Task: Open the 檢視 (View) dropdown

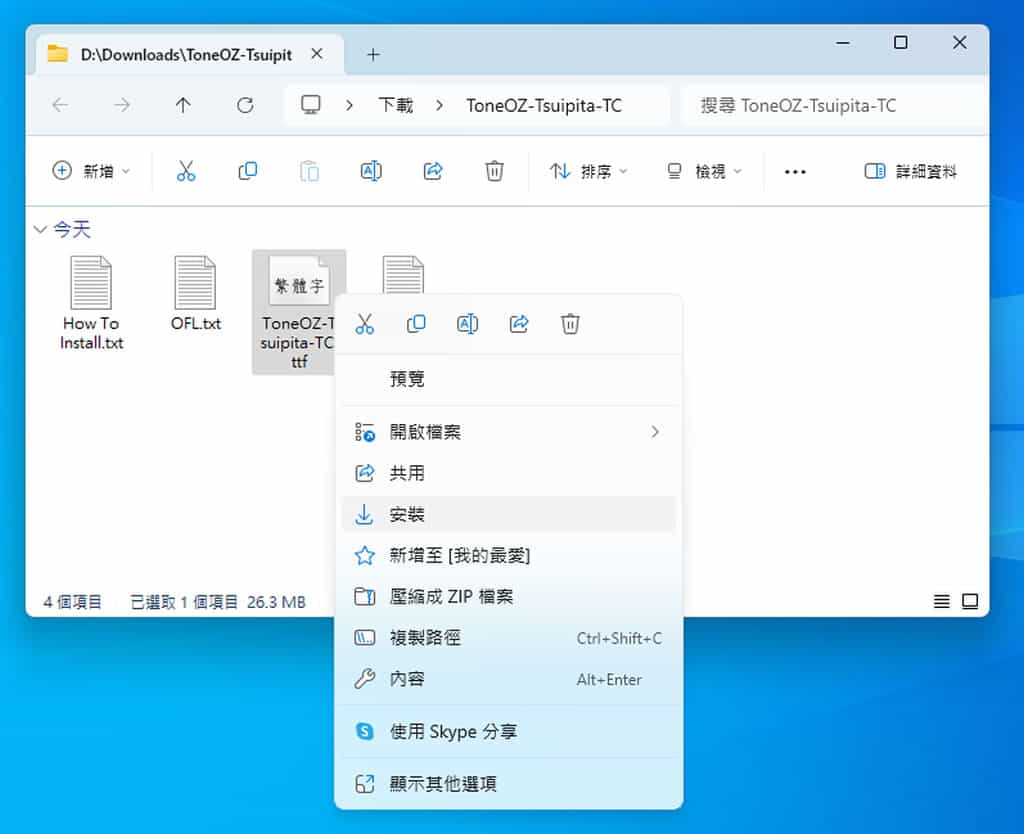Action: click(704, 171)
